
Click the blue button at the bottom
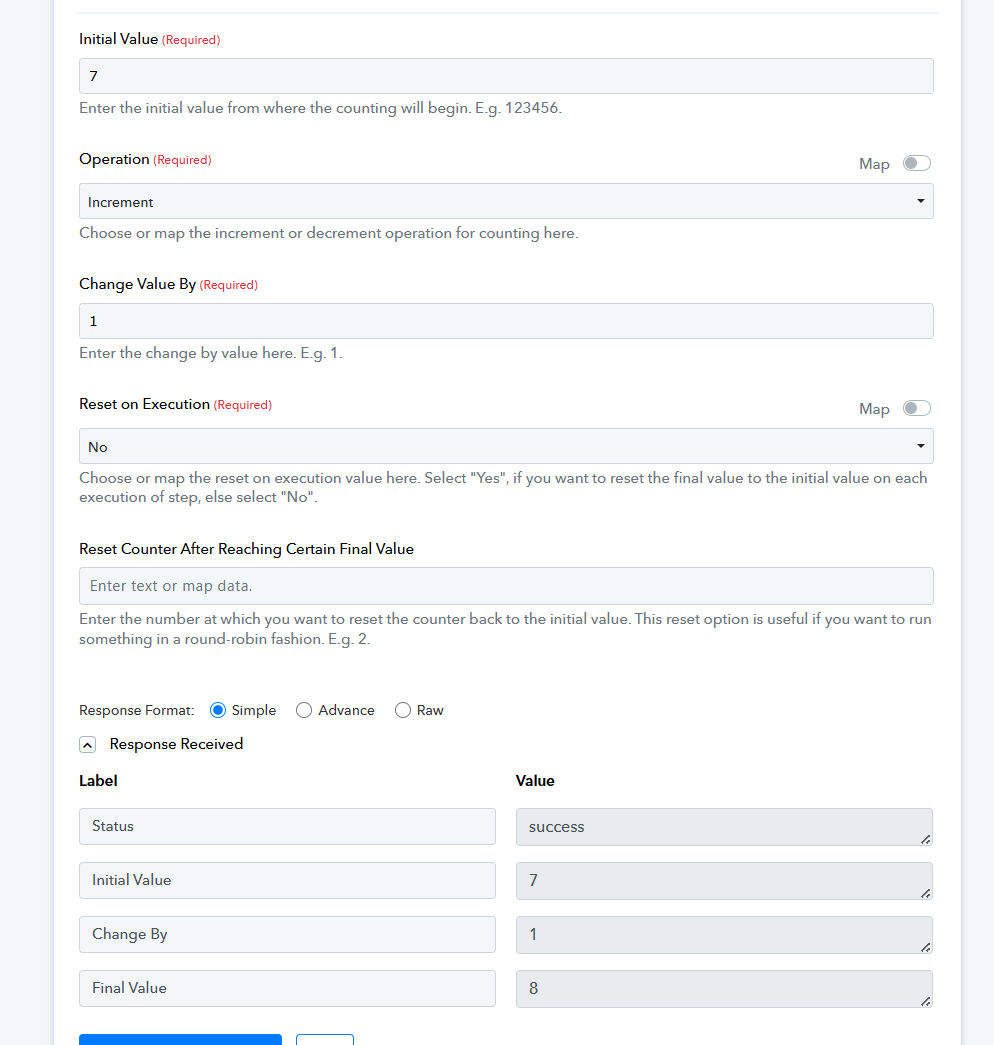point(180,1040)
